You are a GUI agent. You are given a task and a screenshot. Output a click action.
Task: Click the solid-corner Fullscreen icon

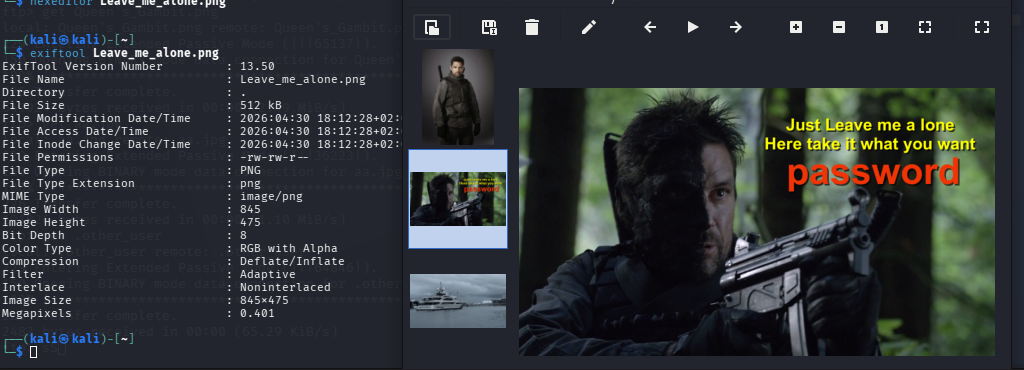pos(982,27)
